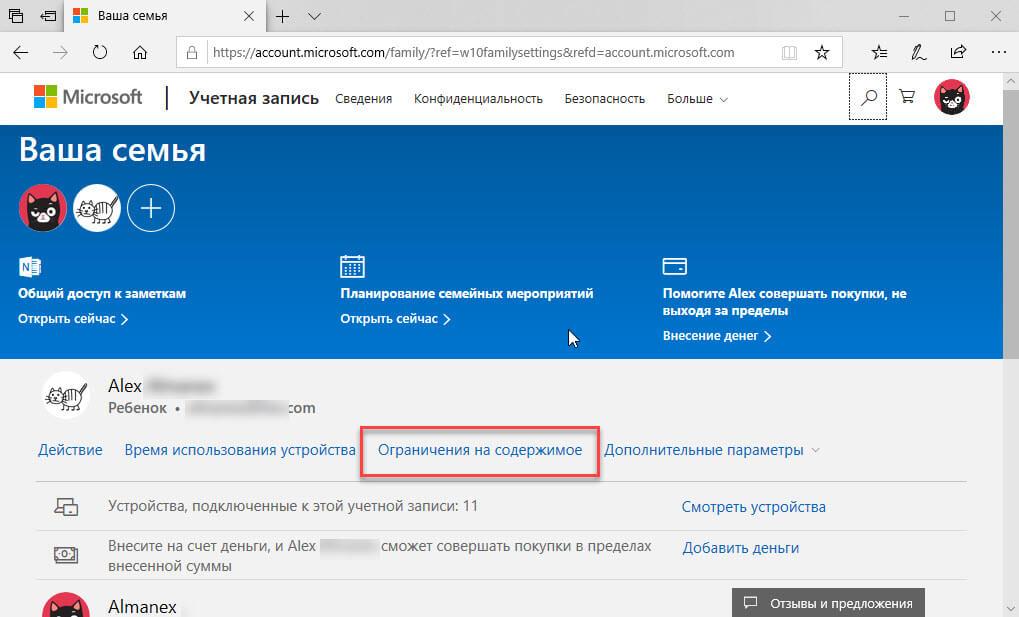
Task: Click the set tabs aside icon
Action: click(48, 16)
